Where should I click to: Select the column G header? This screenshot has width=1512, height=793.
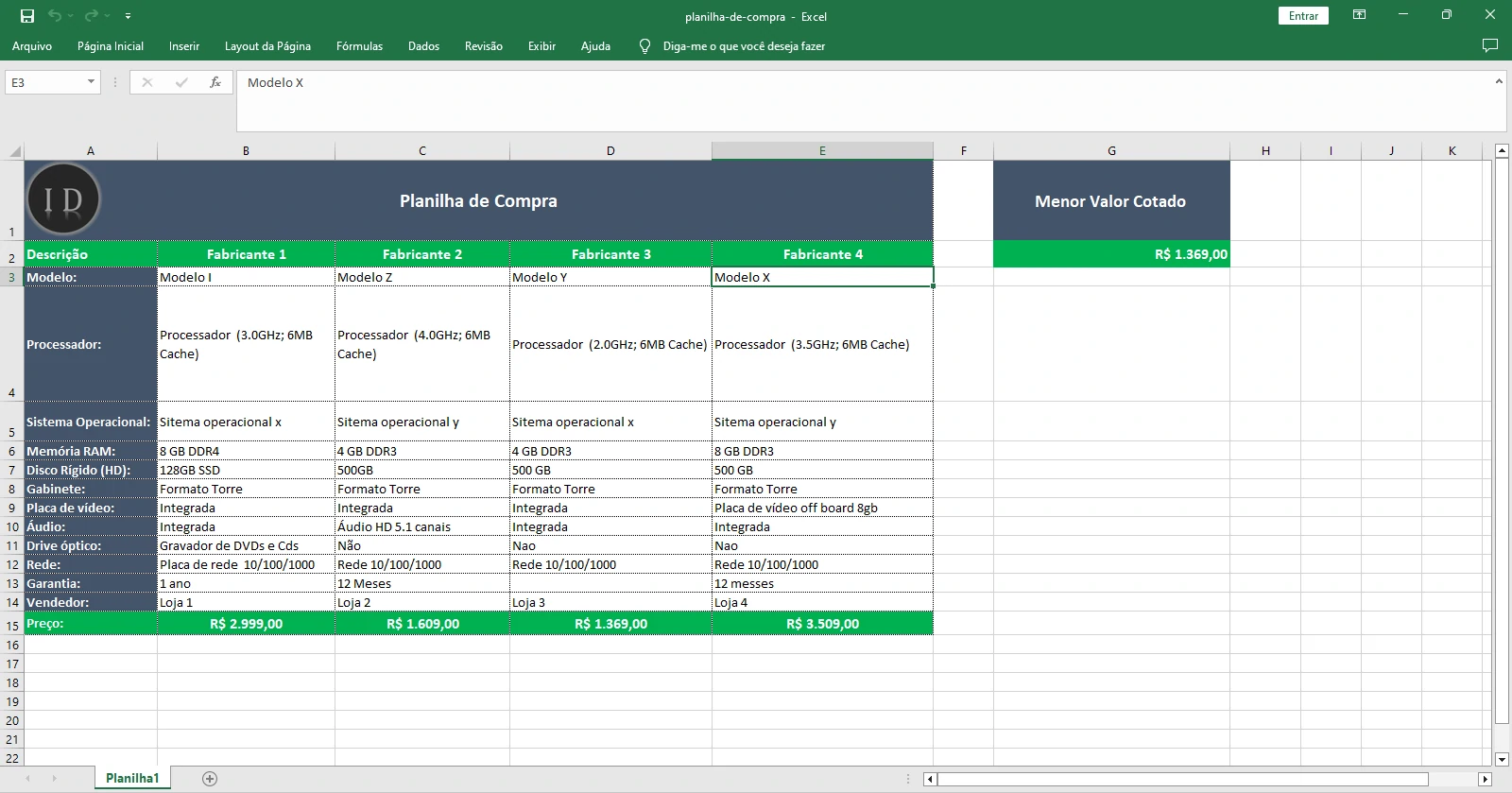1111,151
